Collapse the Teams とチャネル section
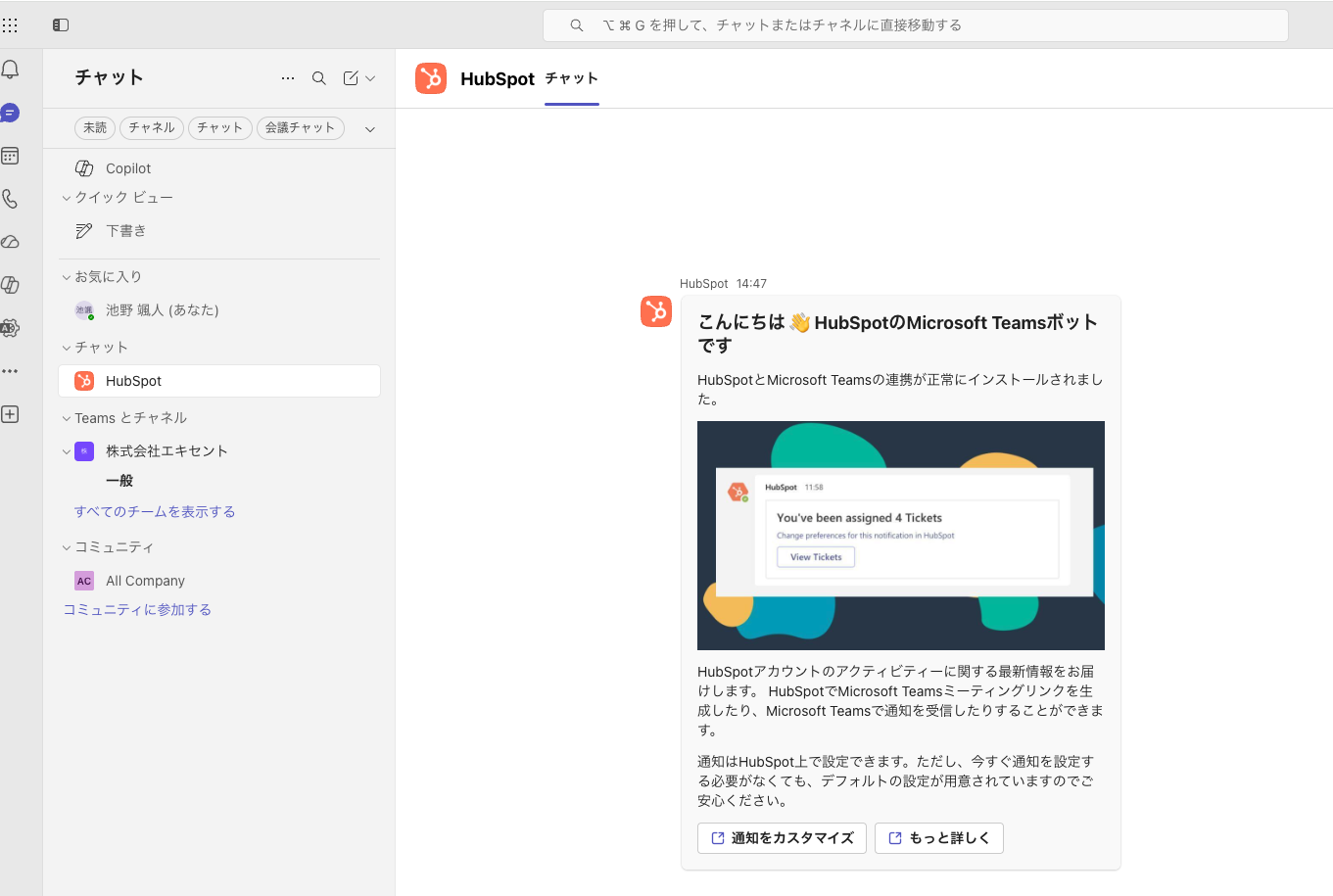The width and height of the screenshot is (1333, 896). click(67, 418)
